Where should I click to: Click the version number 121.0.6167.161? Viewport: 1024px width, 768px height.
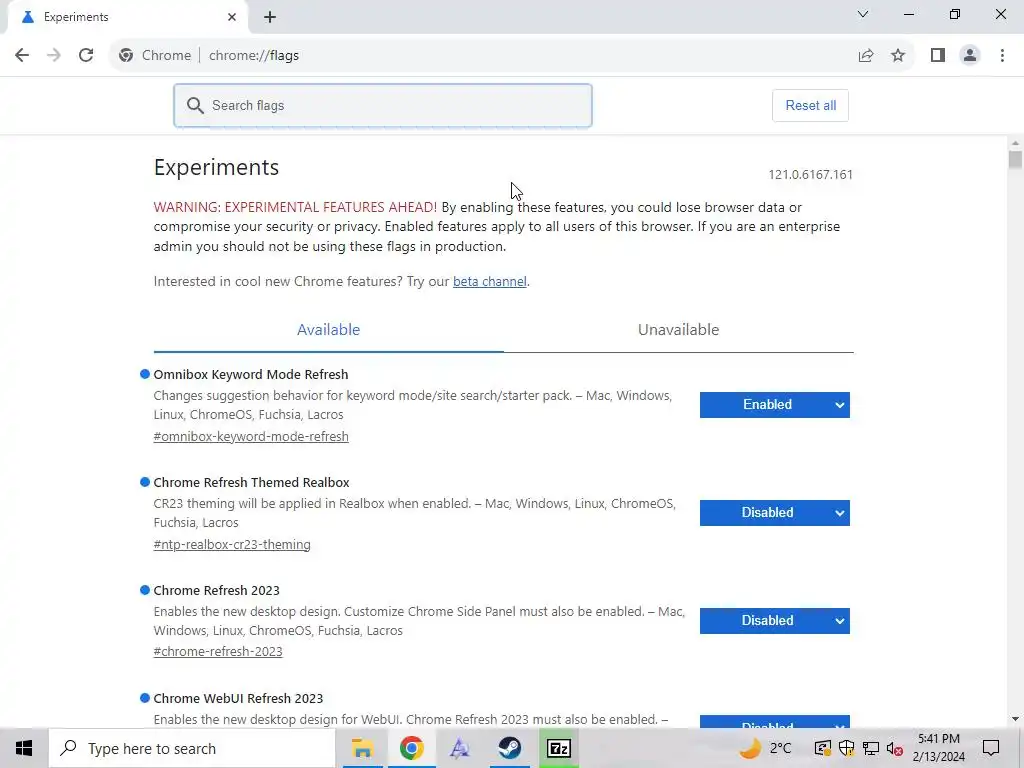pos(810,174)
